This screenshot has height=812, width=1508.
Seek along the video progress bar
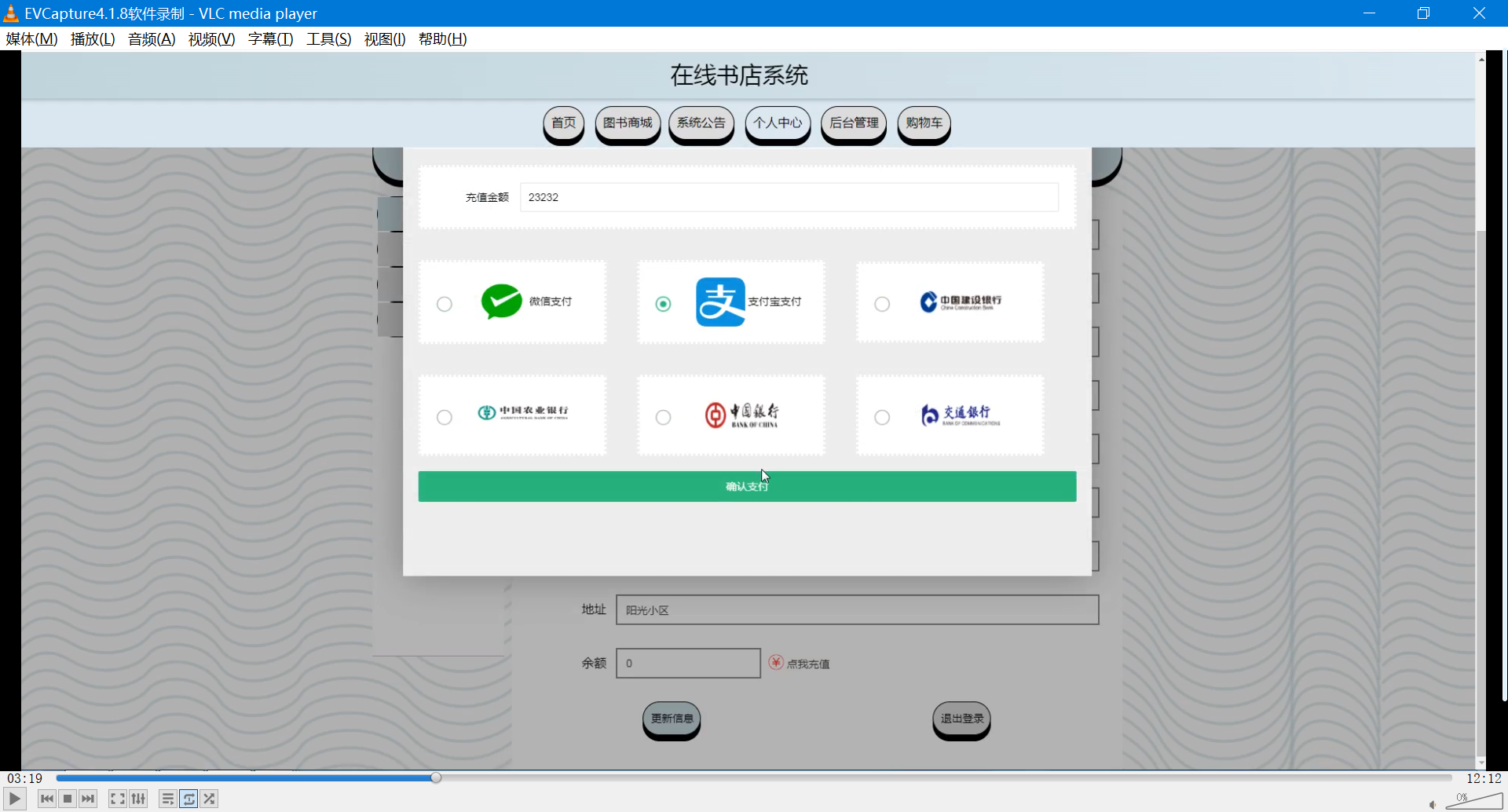click(x=754, y=777)
